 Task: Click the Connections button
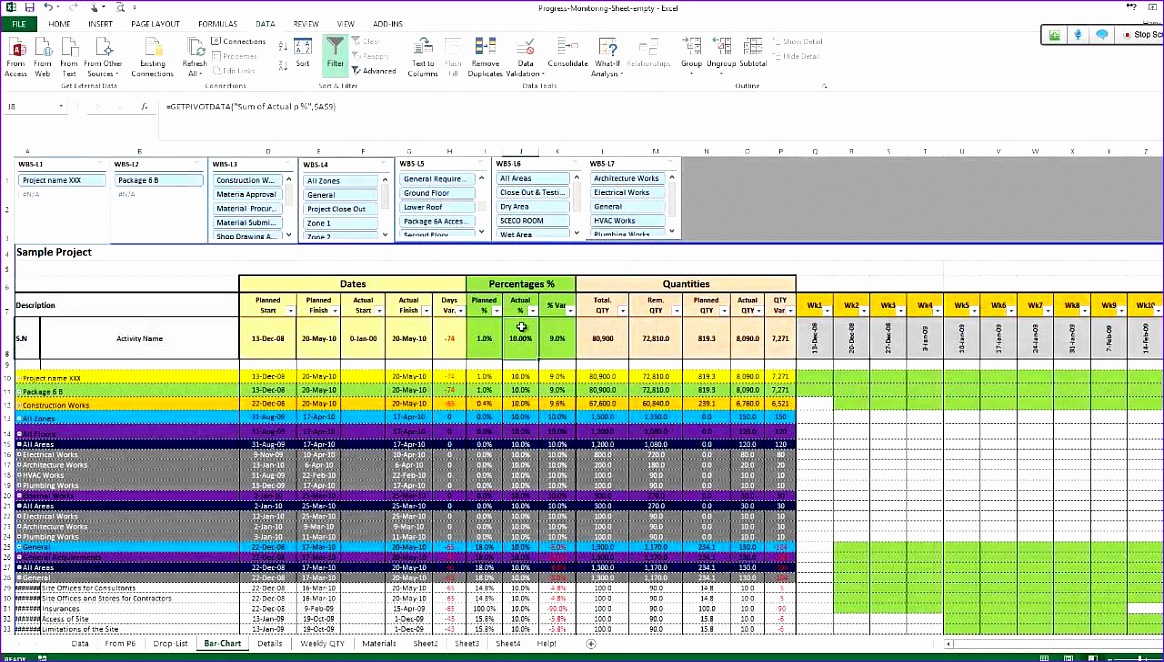tap(238, 42)
